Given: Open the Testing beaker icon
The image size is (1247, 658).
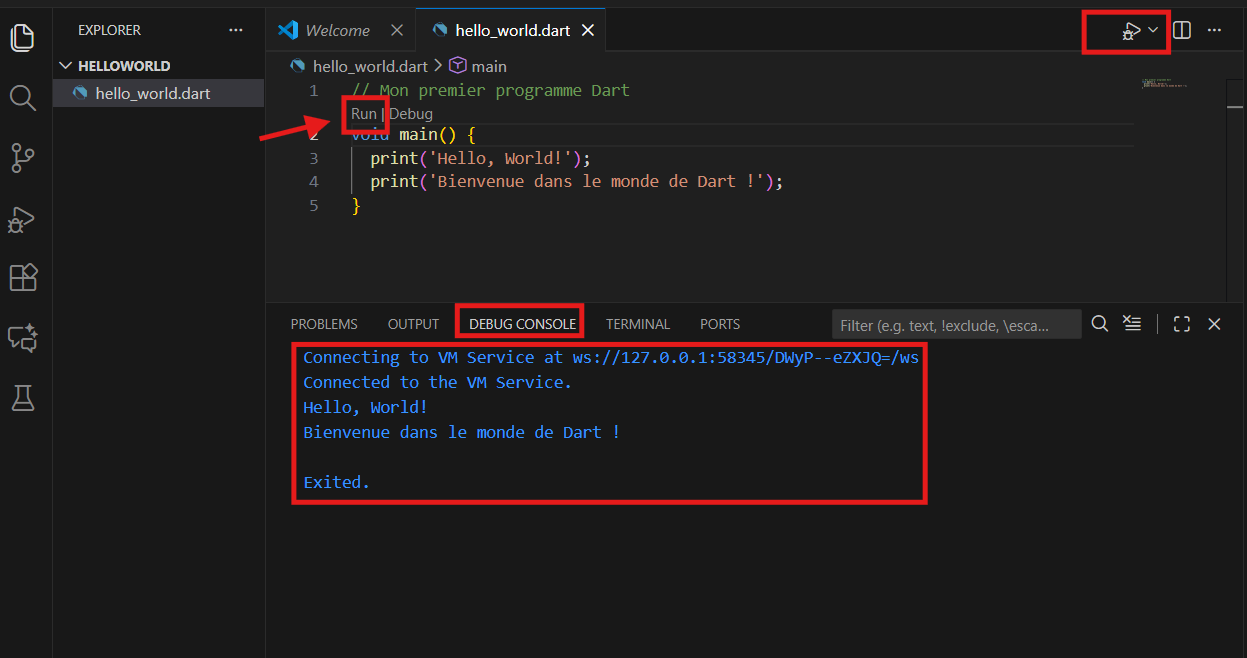Looking at the screenshot, I should pyautogui.click(x=22, y=398).
